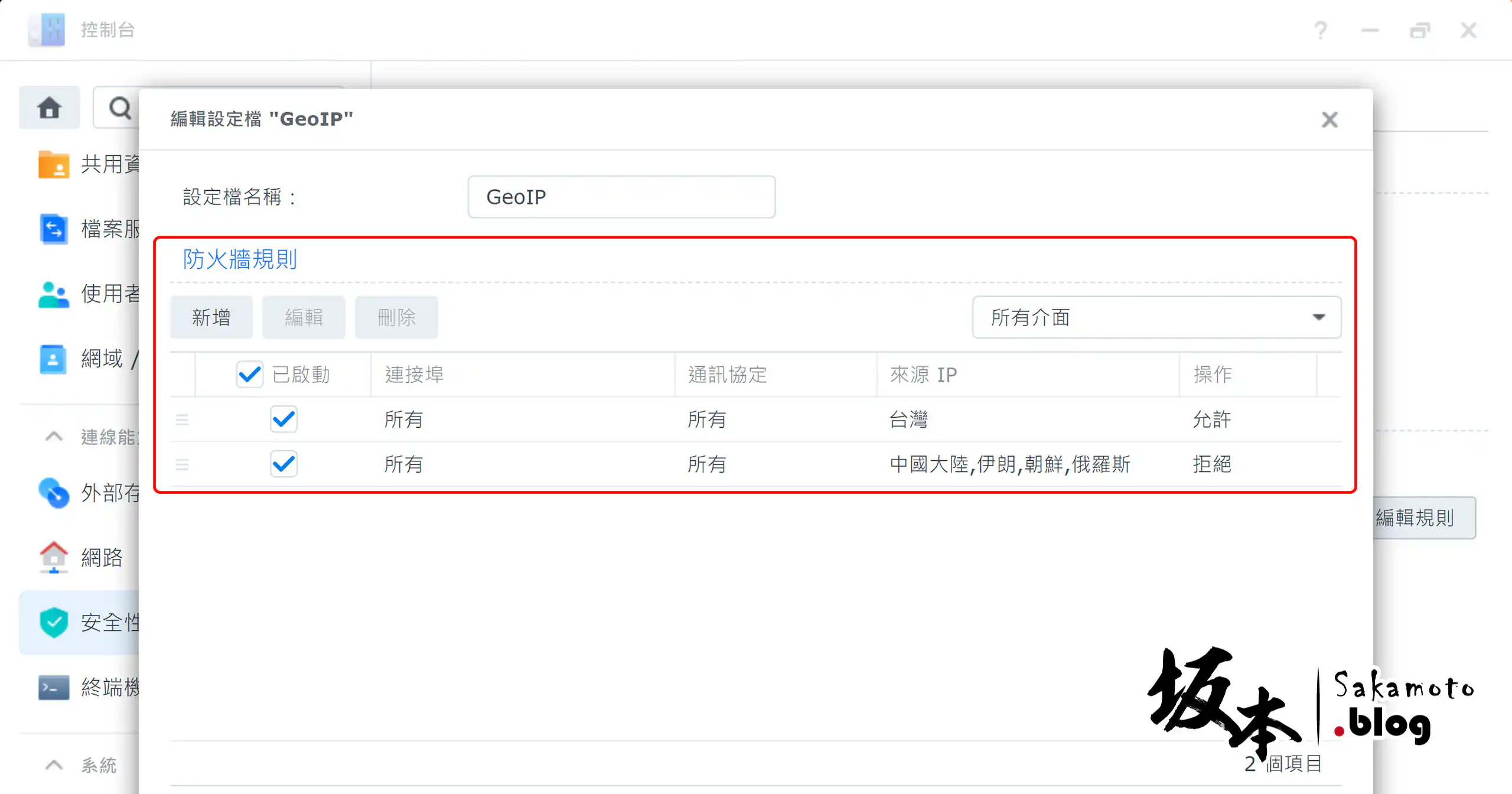1512x794 pixels.
Task: Close the GeoIP edit profile dialog
Action: click(x=1329, y=119)
